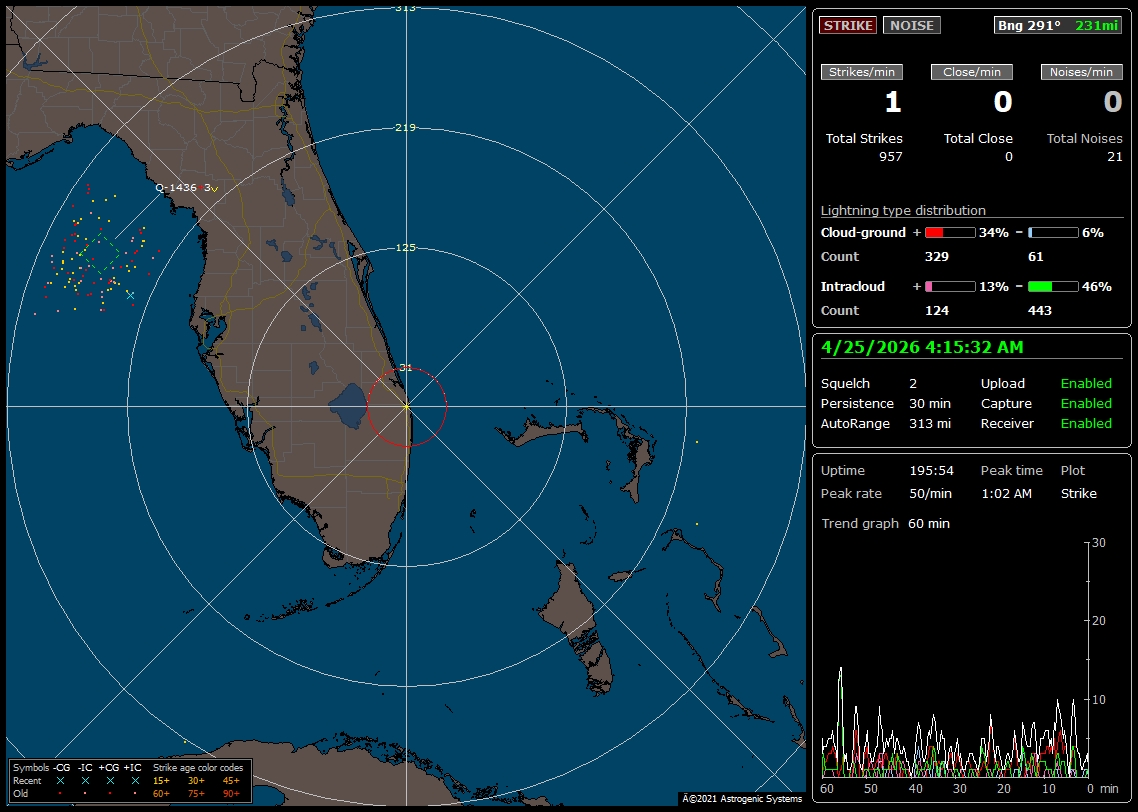Switch to the STRIKE indicator tab
The width and height of the screenshot is (1138, 812).
coord(846,25)
